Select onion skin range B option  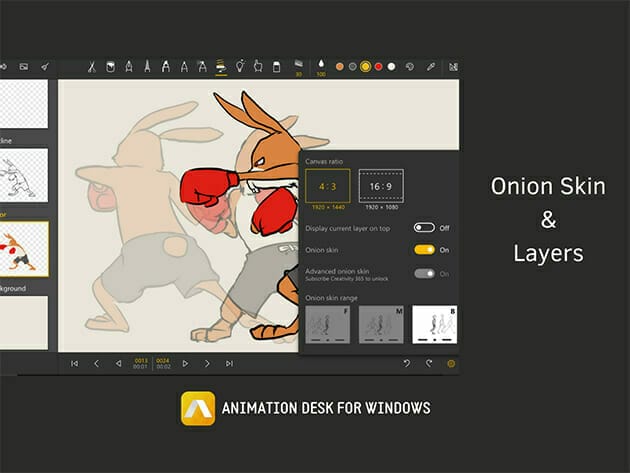tap(434, 325)
